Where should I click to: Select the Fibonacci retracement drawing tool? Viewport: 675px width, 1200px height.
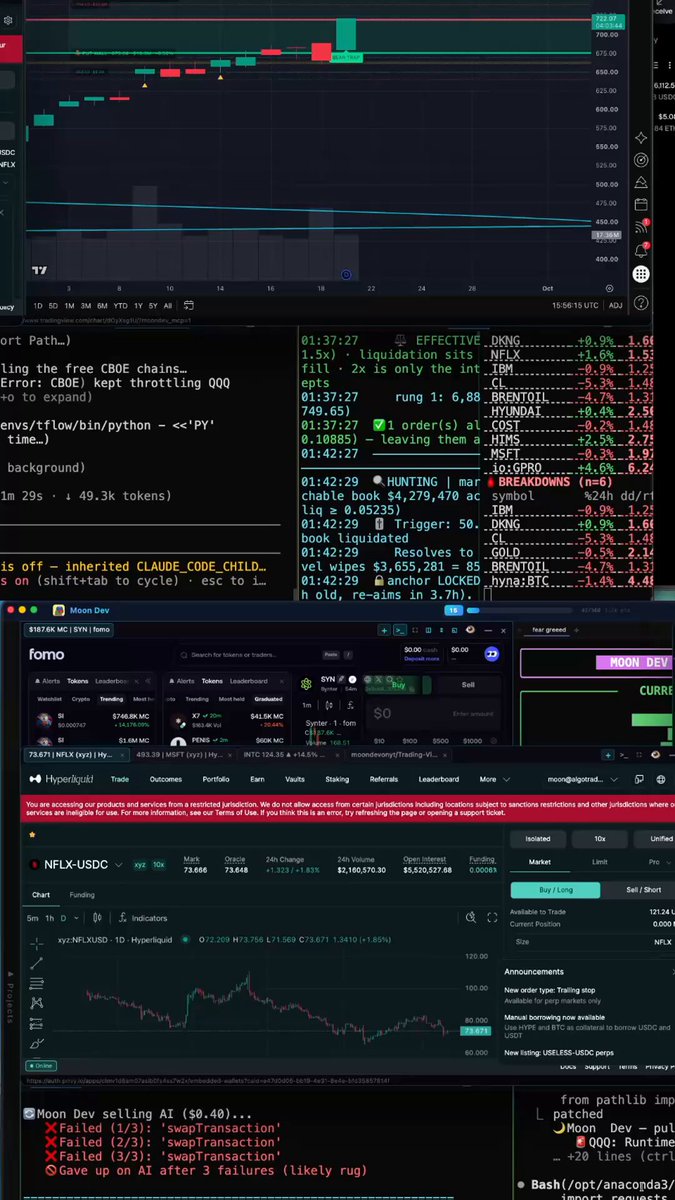point(37,983)
